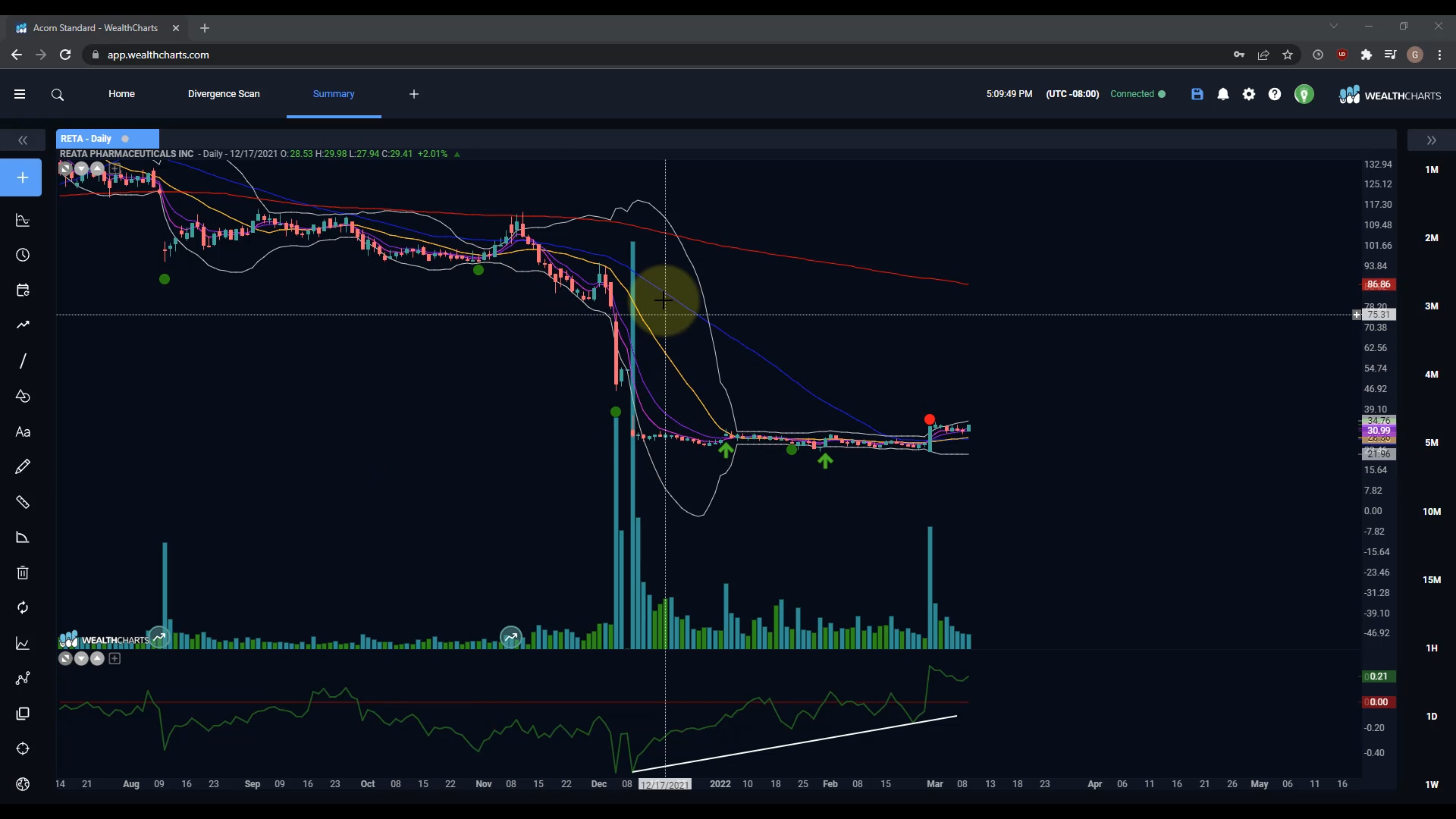1456x819 pixels.
Task: Open the hamburger main menu
Action: coord(20,94)
